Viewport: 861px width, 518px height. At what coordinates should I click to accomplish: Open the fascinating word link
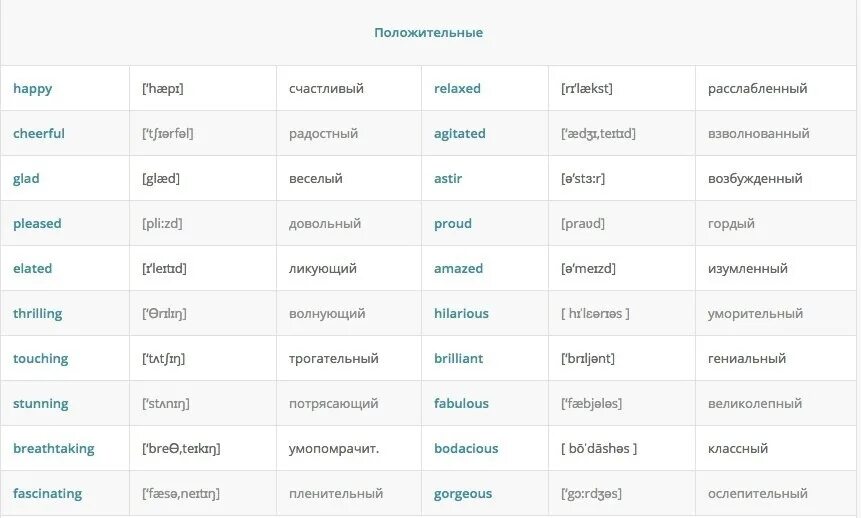tap(48, 494)
